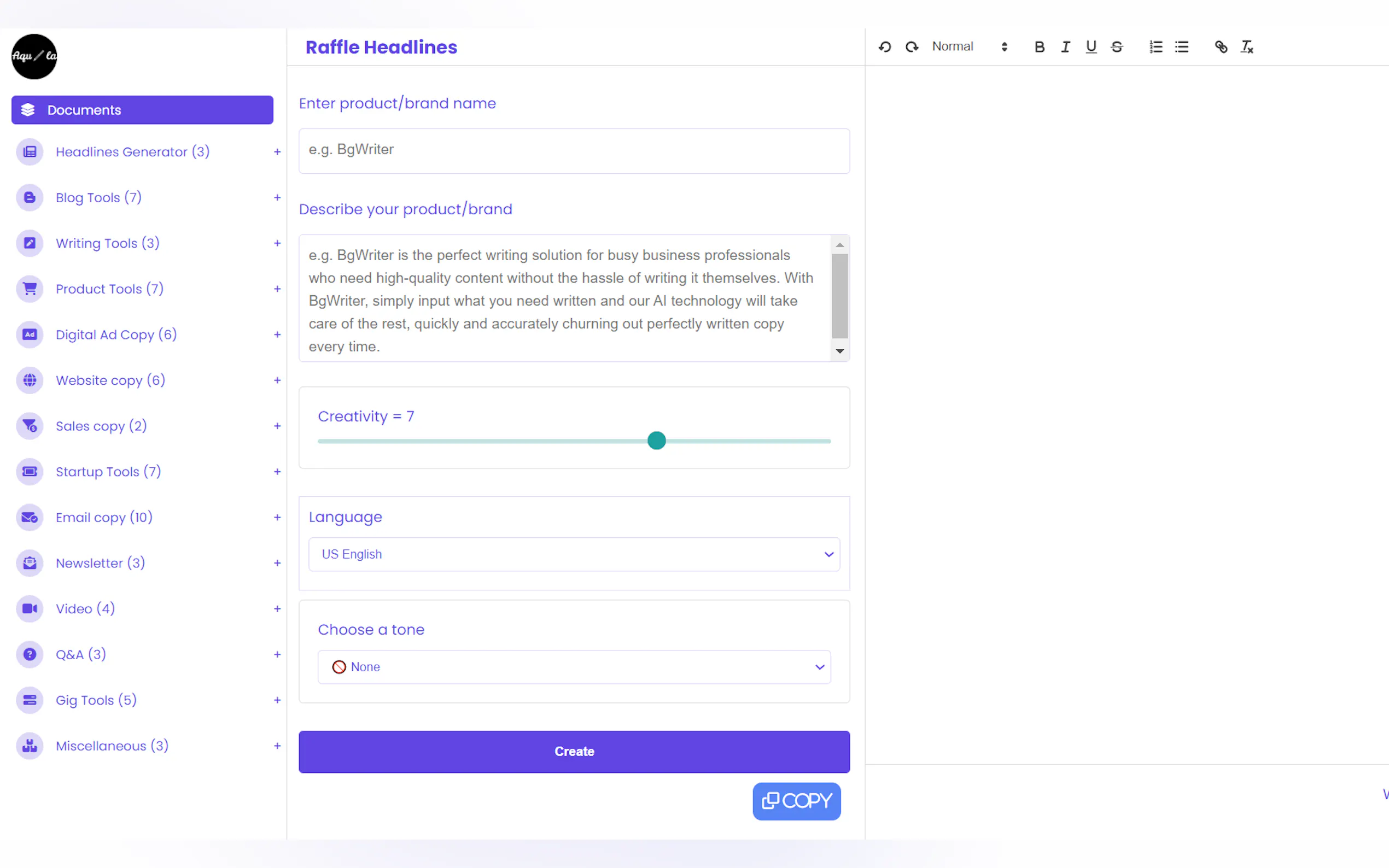Insert a numbered list
Screen dimensions: 1389x868
[1156, 47]
